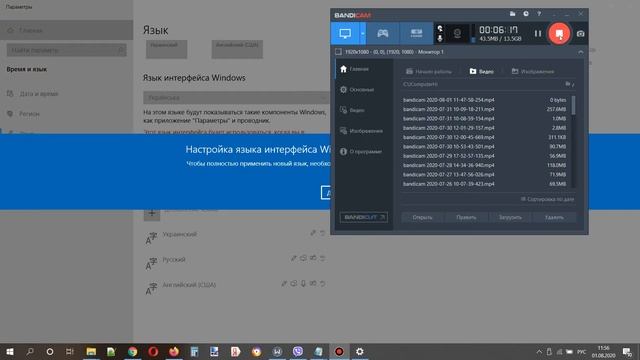
Task: Open scheduled recording clock icon in title bar
Action: (526, 14)
